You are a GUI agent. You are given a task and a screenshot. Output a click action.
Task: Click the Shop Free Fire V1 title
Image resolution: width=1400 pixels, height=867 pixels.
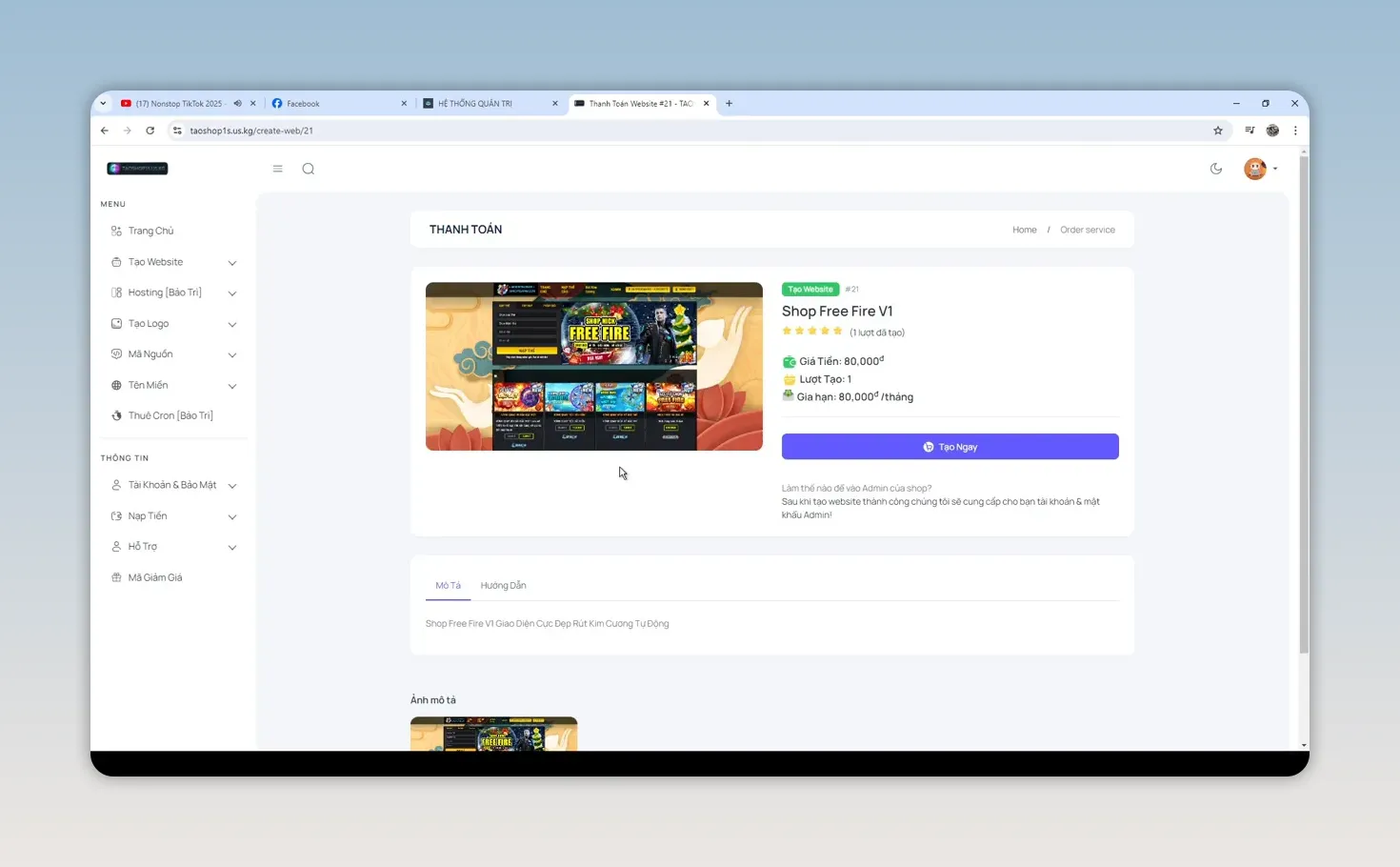click(x=837, y=312)
